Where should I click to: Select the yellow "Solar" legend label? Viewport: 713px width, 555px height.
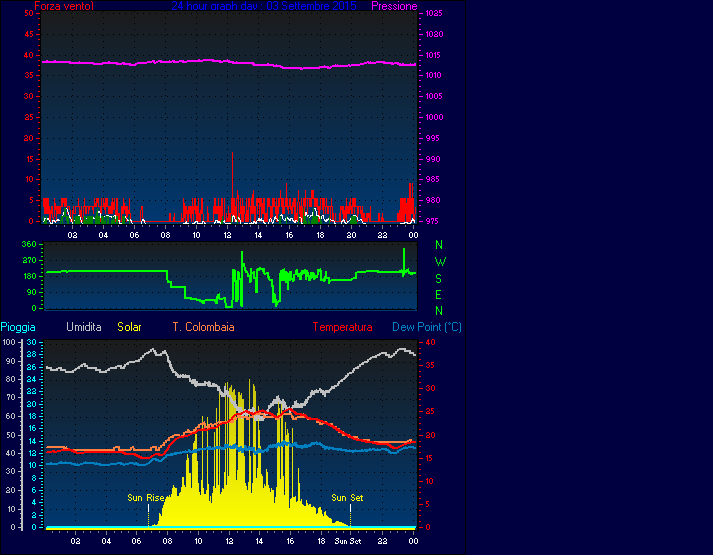point(129,327)
